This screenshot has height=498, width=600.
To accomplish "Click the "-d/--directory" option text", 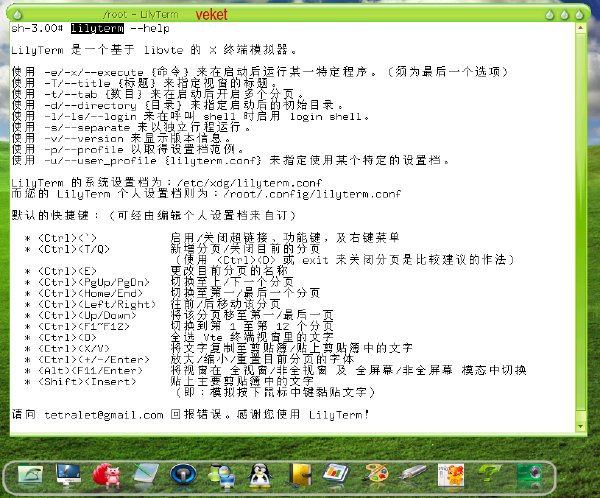I will click(x=90, y=106).
